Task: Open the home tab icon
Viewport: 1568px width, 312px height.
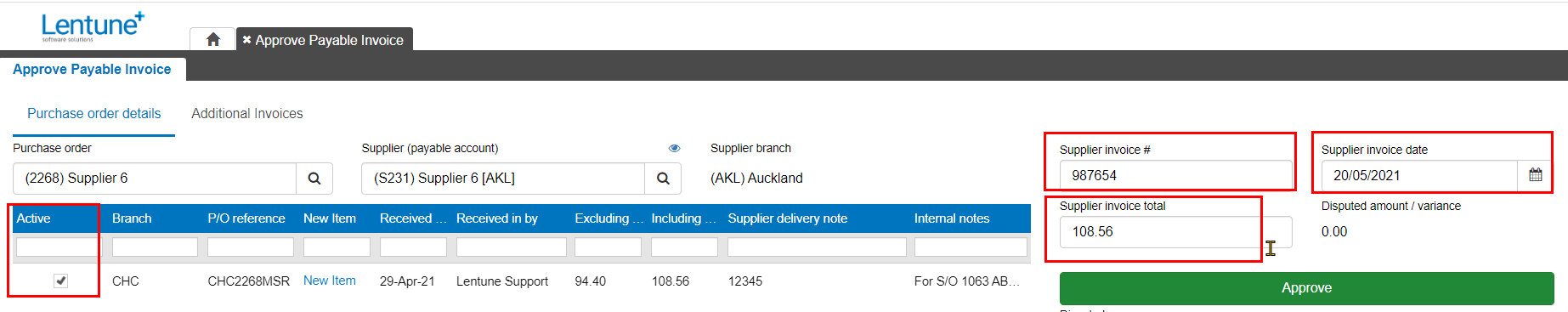Action: coord(213,39)
